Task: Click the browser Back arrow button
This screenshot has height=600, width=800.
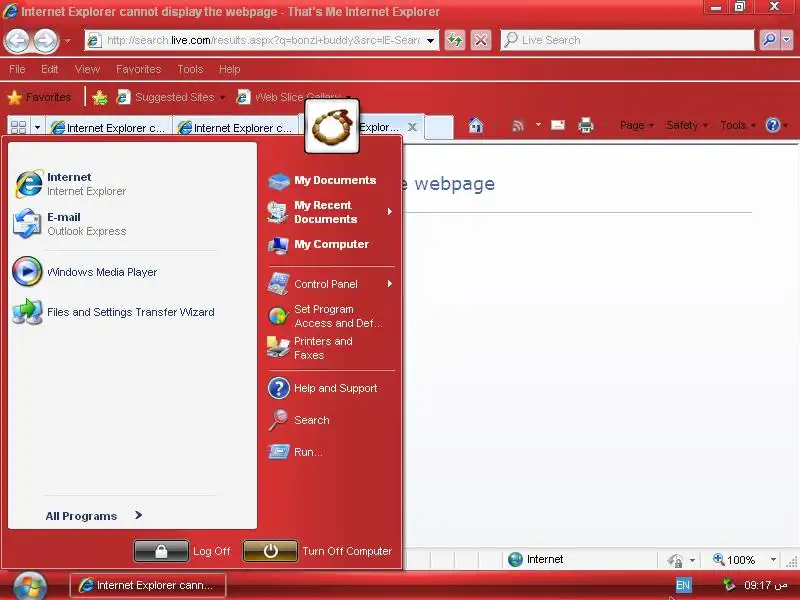Action: coord(17,40)
